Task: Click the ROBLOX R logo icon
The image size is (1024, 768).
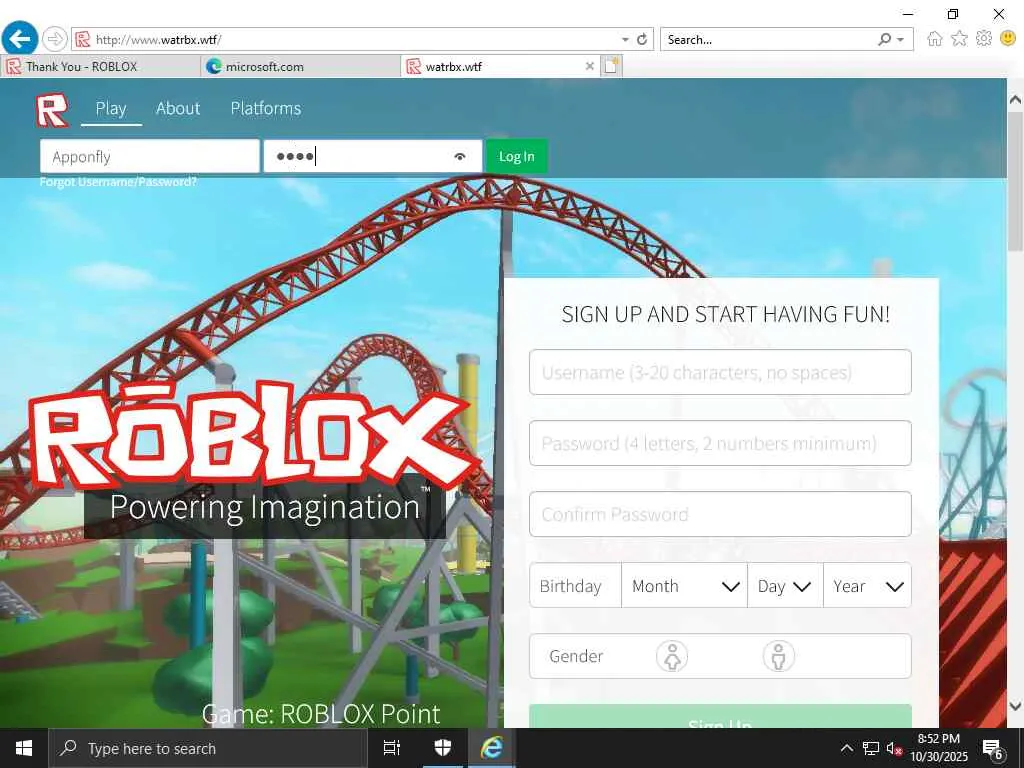Action: [52, 110]
